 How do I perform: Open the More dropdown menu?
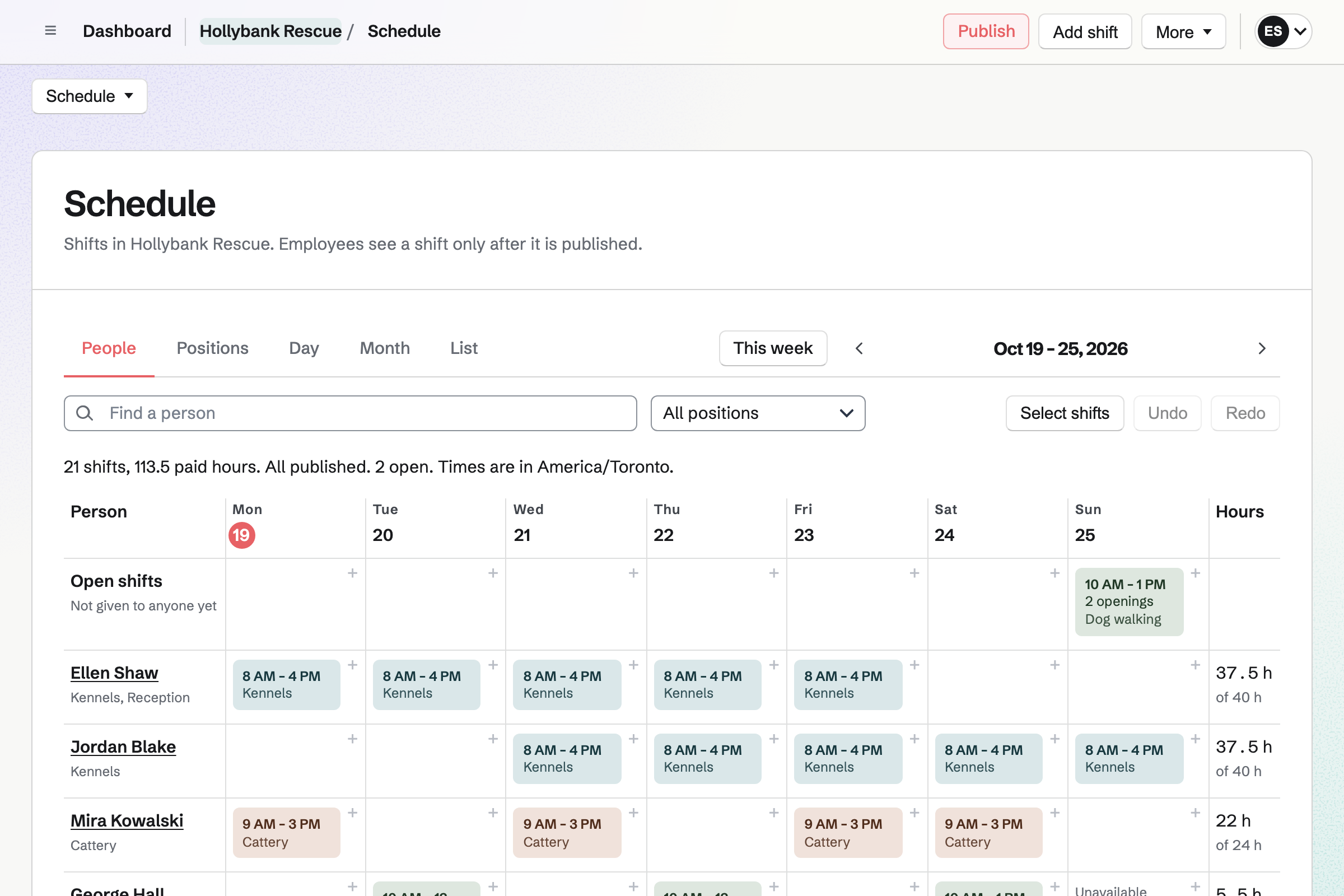(x=1183, y=32)
